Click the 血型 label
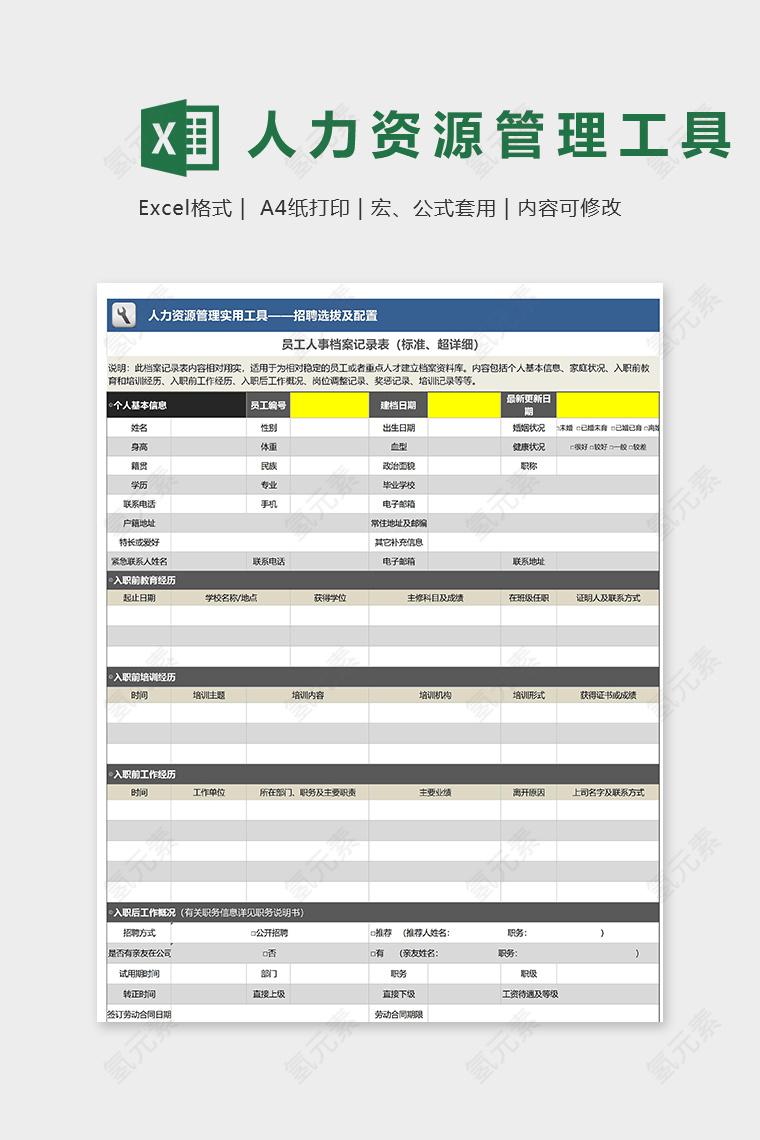 point(399,447)
